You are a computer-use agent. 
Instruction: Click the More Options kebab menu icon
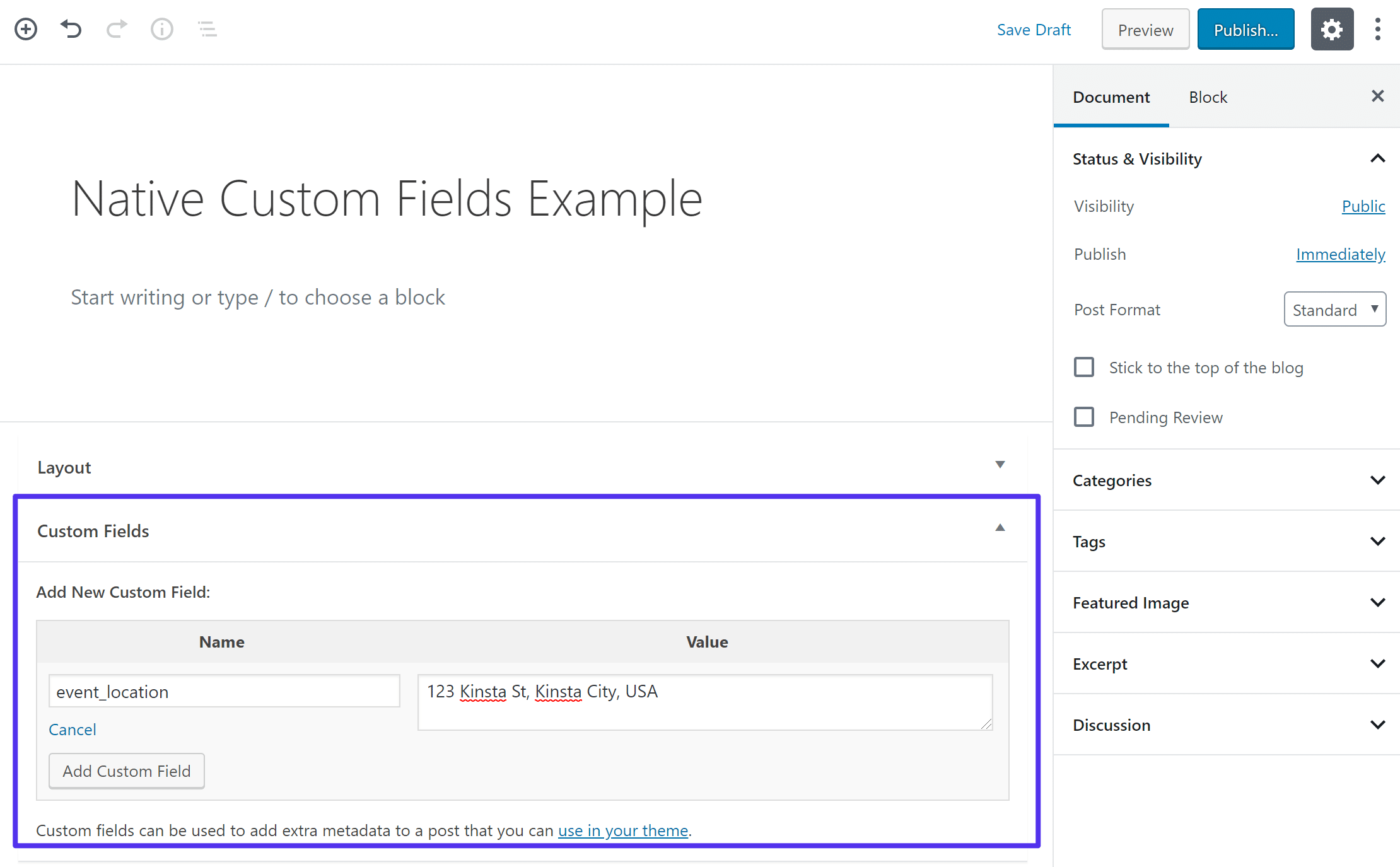click(1378, 28)
